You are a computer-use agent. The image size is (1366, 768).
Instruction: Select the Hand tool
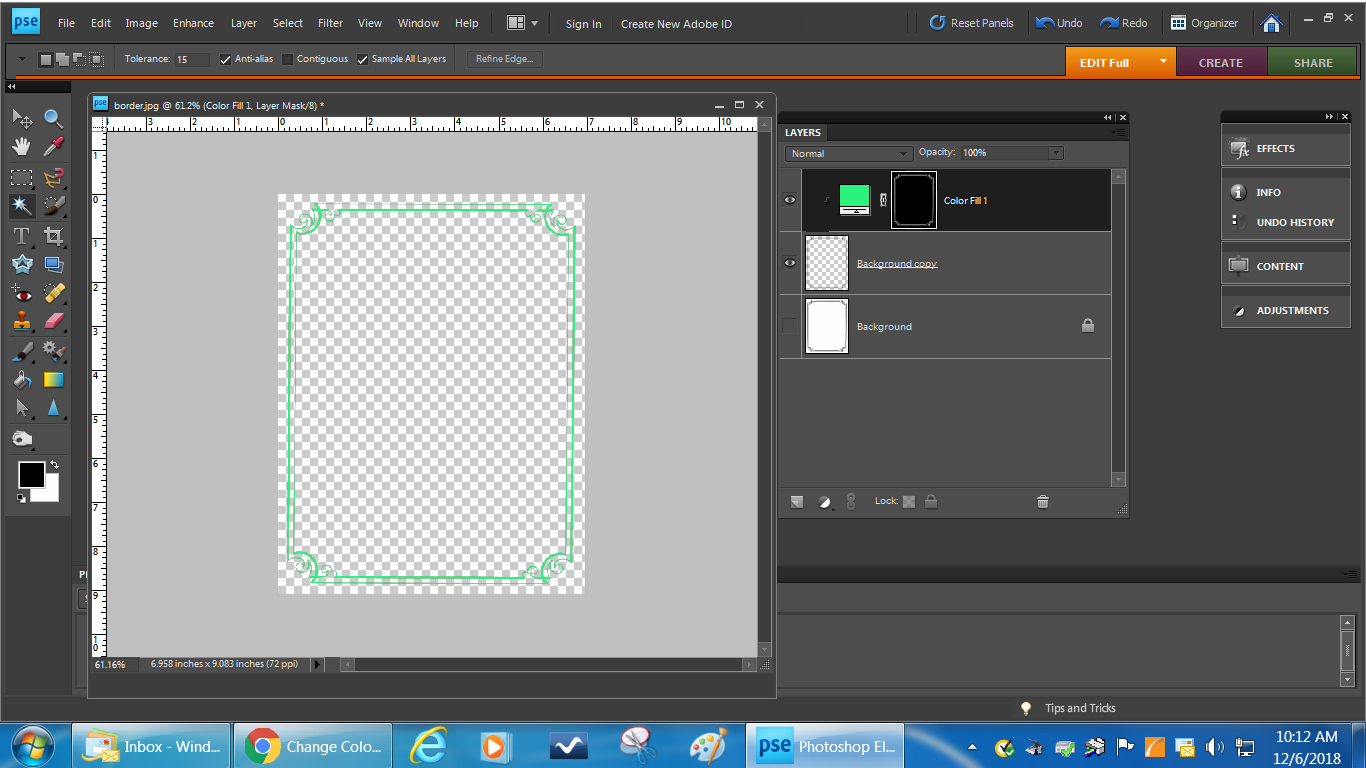(22, 147)
